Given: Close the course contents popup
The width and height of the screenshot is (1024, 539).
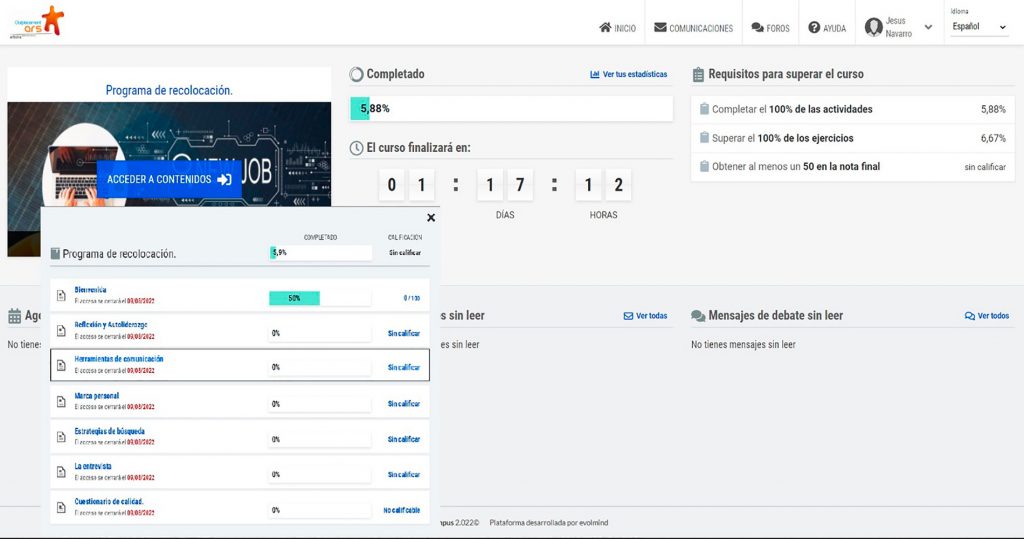Looking at the screenshot, I should [x=431, y=217].
